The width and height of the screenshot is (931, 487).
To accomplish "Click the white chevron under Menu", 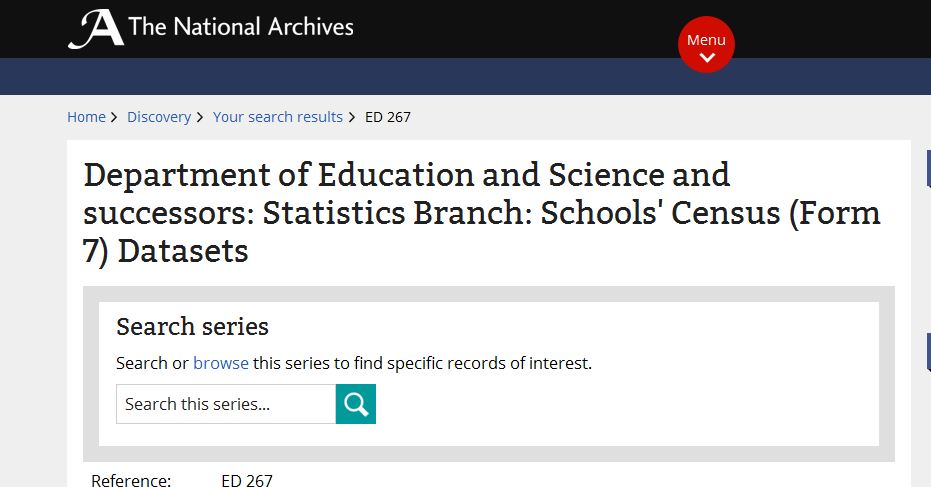I will pyautogui.click(x=707, y=58).
